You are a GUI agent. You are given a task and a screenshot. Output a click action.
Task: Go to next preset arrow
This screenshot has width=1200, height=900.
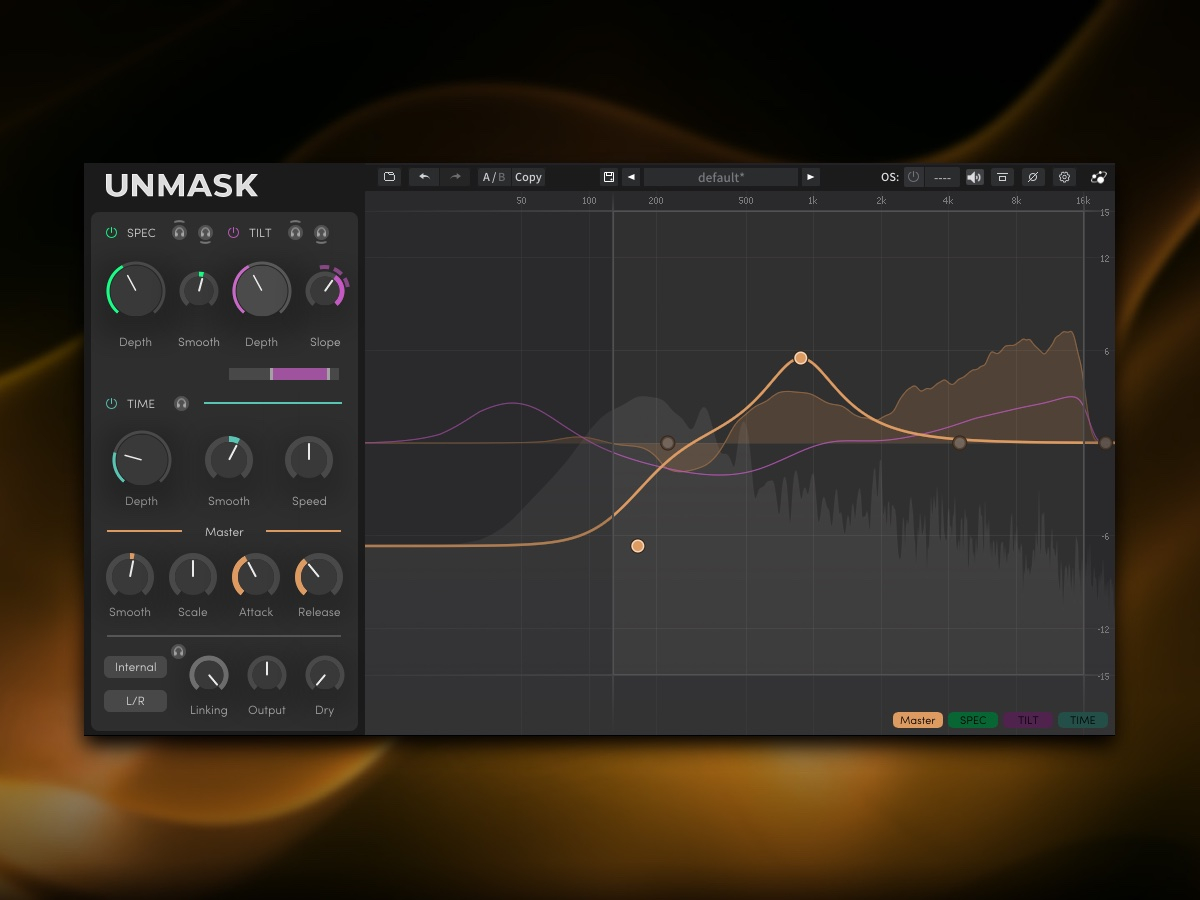(x=811, y=177)
